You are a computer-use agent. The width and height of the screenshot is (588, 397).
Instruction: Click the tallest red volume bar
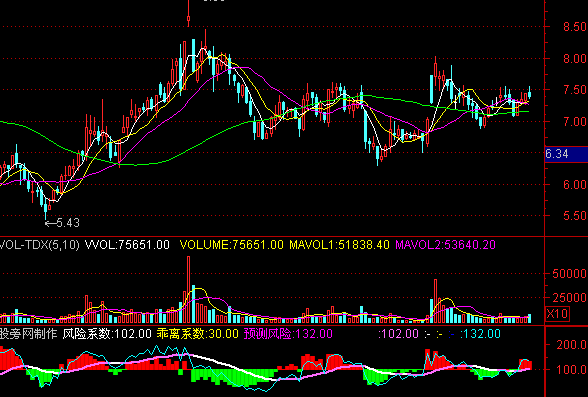pyautogui.click(x=189, y=290)
